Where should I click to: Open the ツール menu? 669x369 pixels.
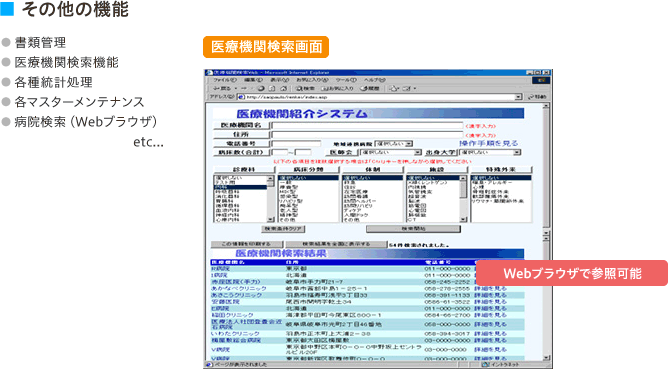pos(346,80)
